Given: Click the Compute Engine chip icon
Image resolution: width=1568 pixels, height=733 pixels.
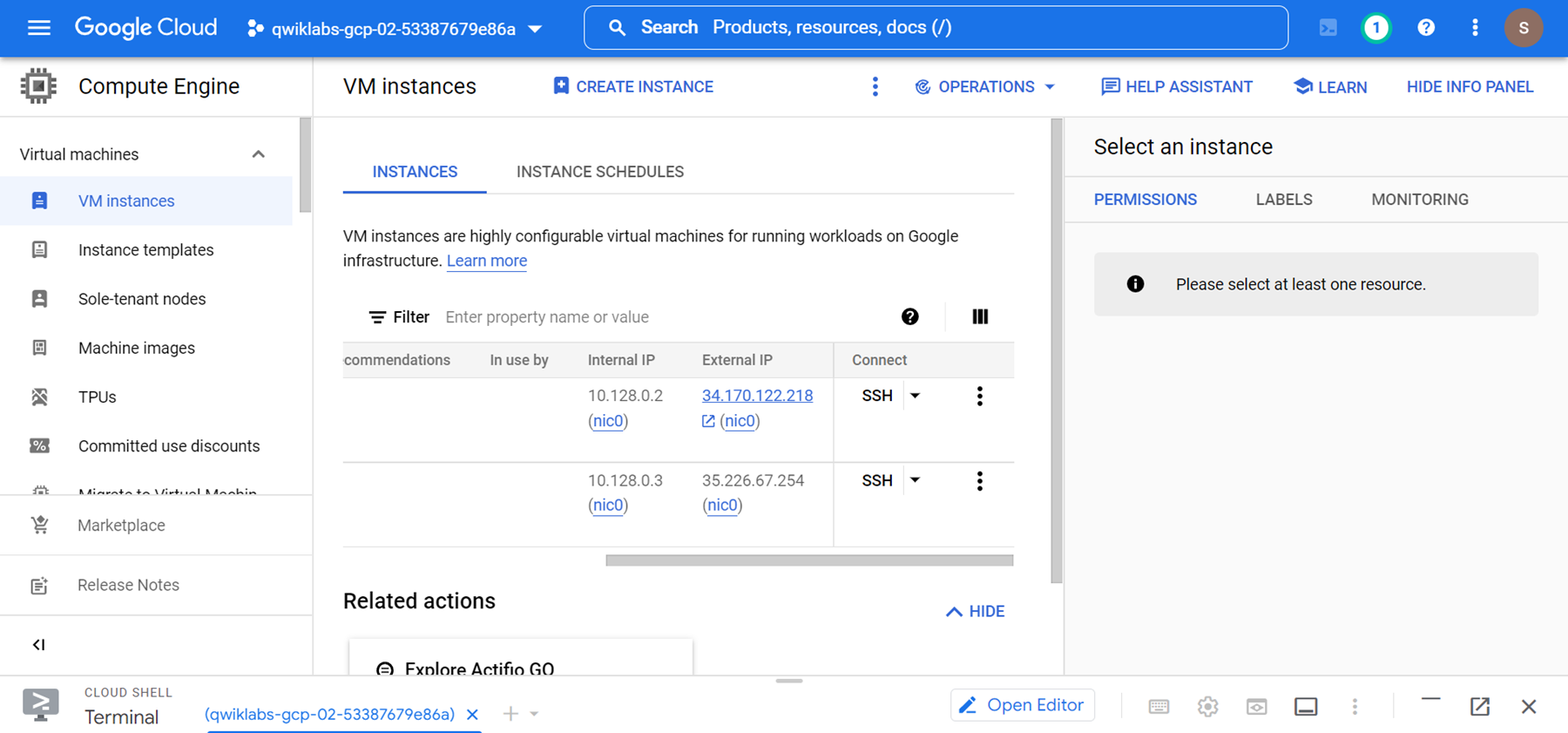Looking at the screenshot, I should tap(38, 86).
